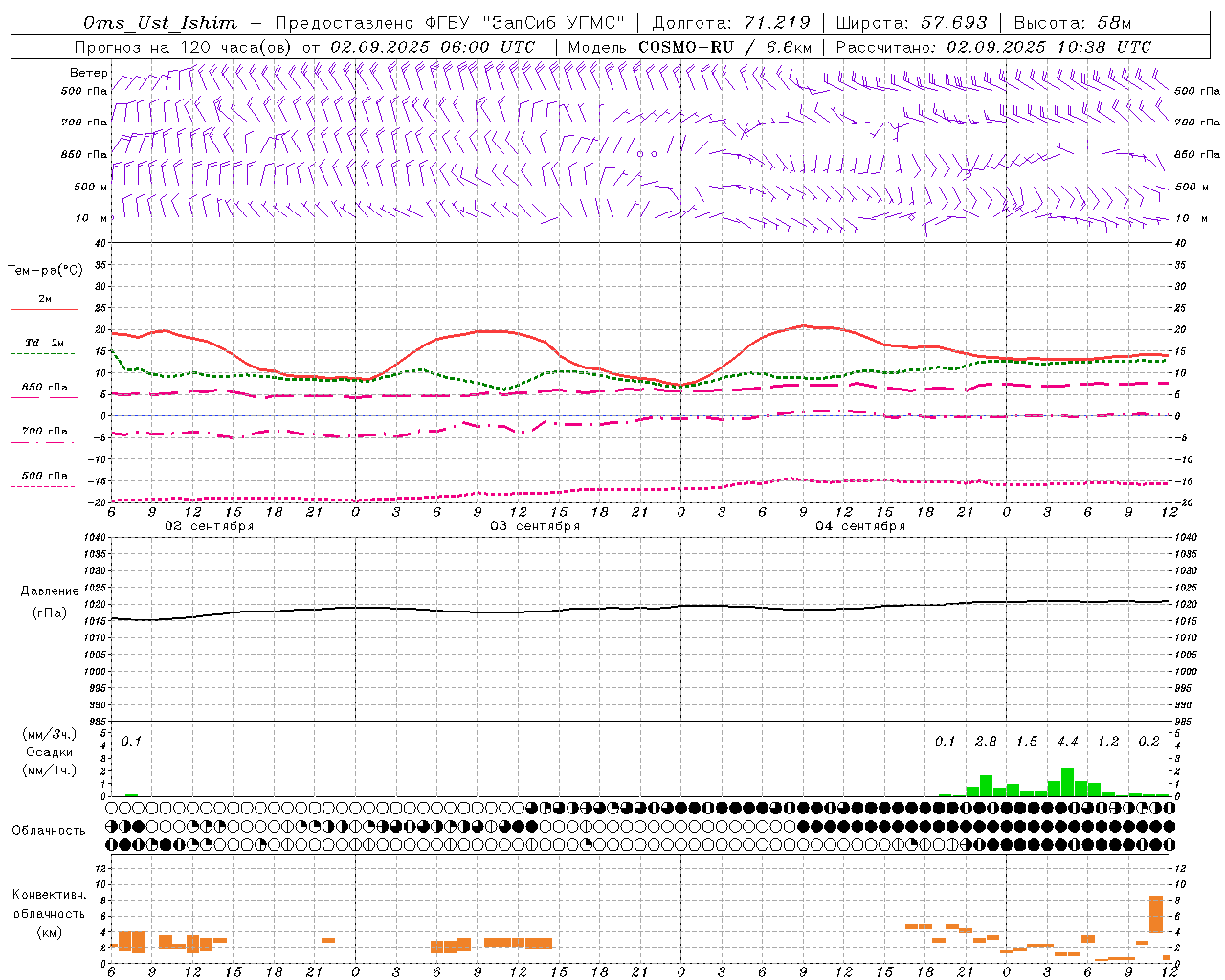Click the tallest green precipitation bar
This screenshot has height=980, width=1225.
1068,782
